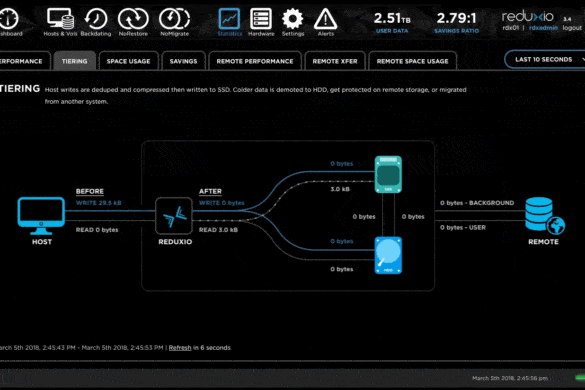Click the BEFORE label
The height and width of the screenshot is (390, 585).
click(90, 191)
